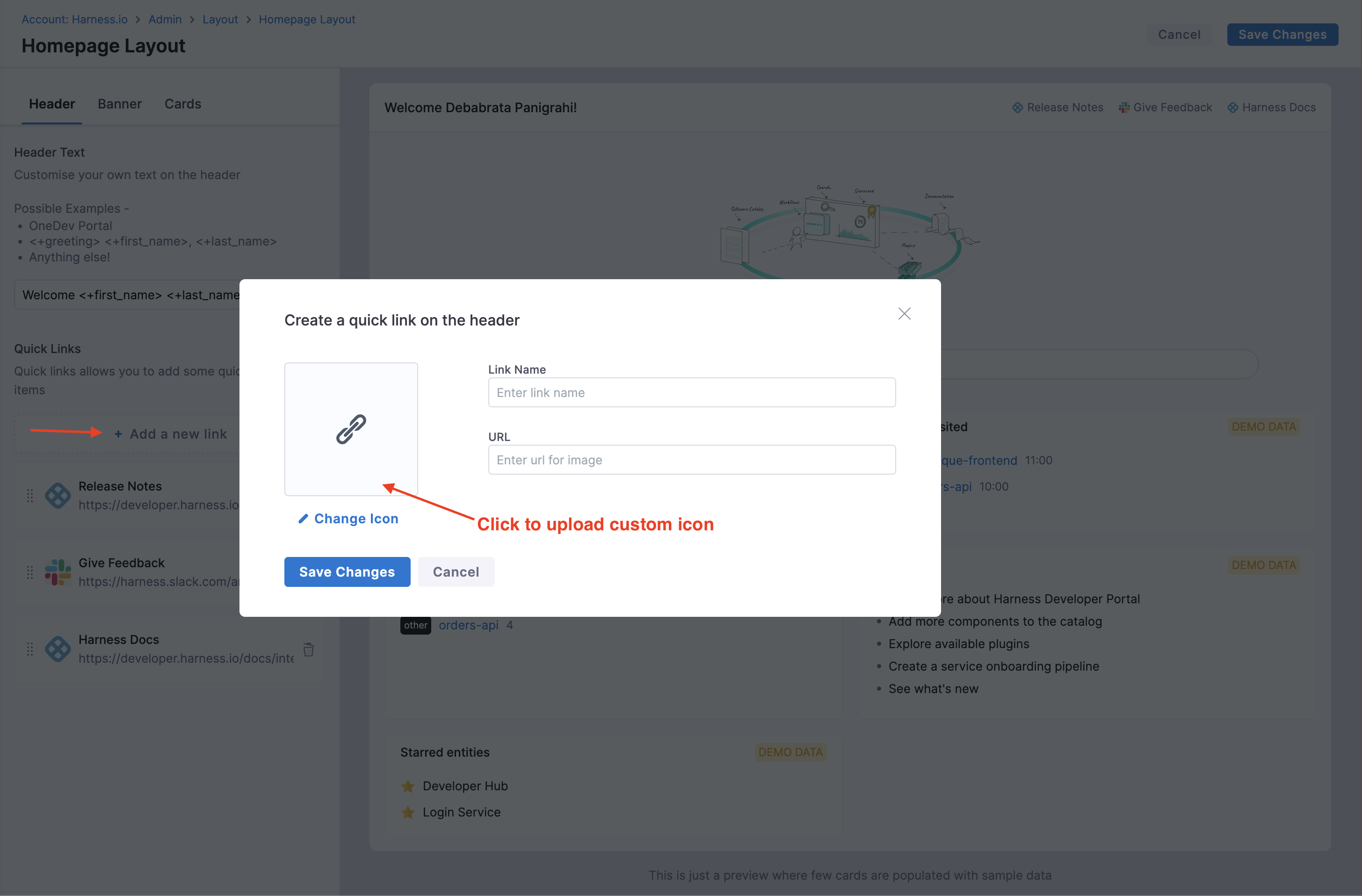1362x896 pixels.
Task: Click the chain link icon placeholder
Action: [x=351, y=429]
